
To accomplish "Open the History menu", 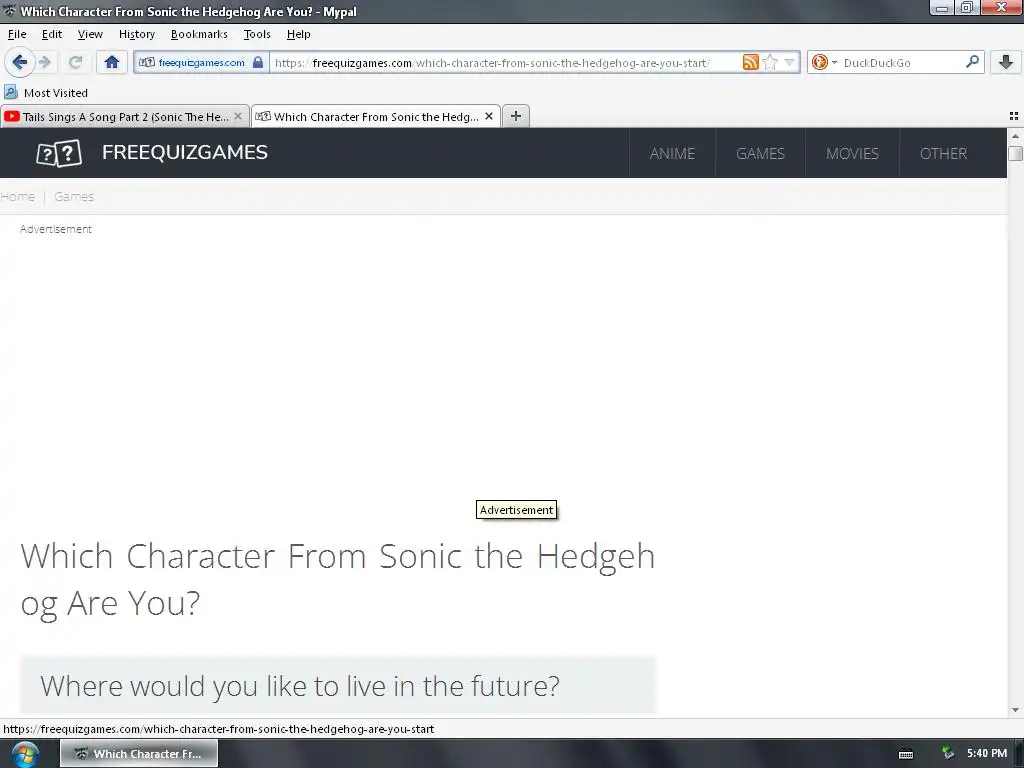I will pos(136,34).
